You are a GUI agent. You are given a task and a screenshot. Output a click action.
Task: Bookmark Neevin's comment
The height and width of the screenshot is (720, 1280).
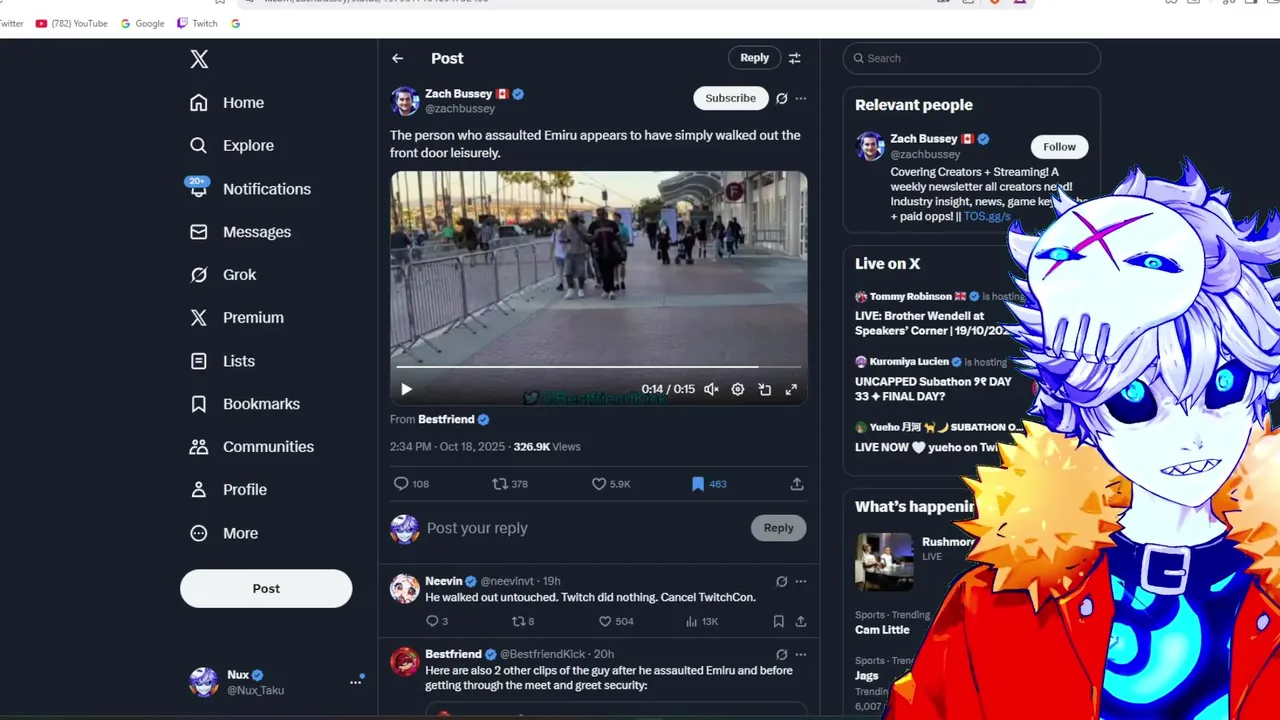pos(779,621)
